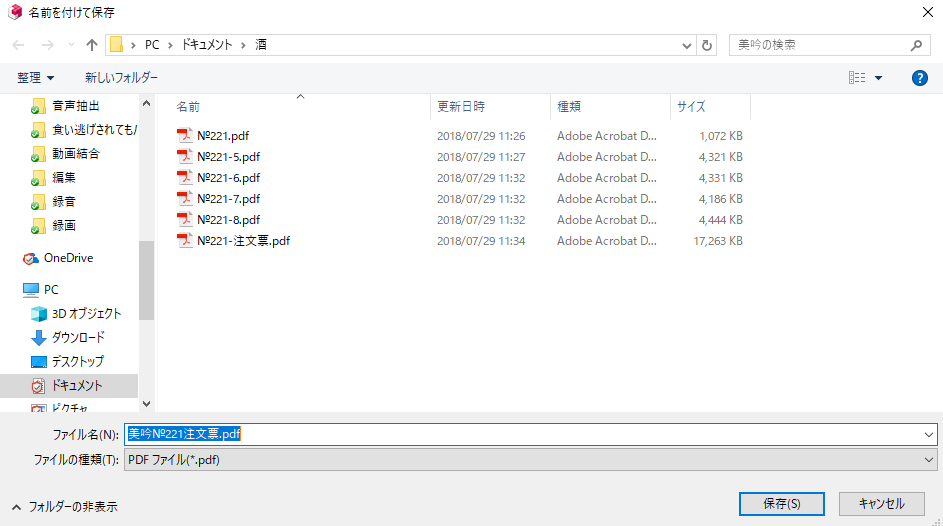
Task: Select PC in the navigation pane
Action: pyautogui.click(x=41, y=290)
